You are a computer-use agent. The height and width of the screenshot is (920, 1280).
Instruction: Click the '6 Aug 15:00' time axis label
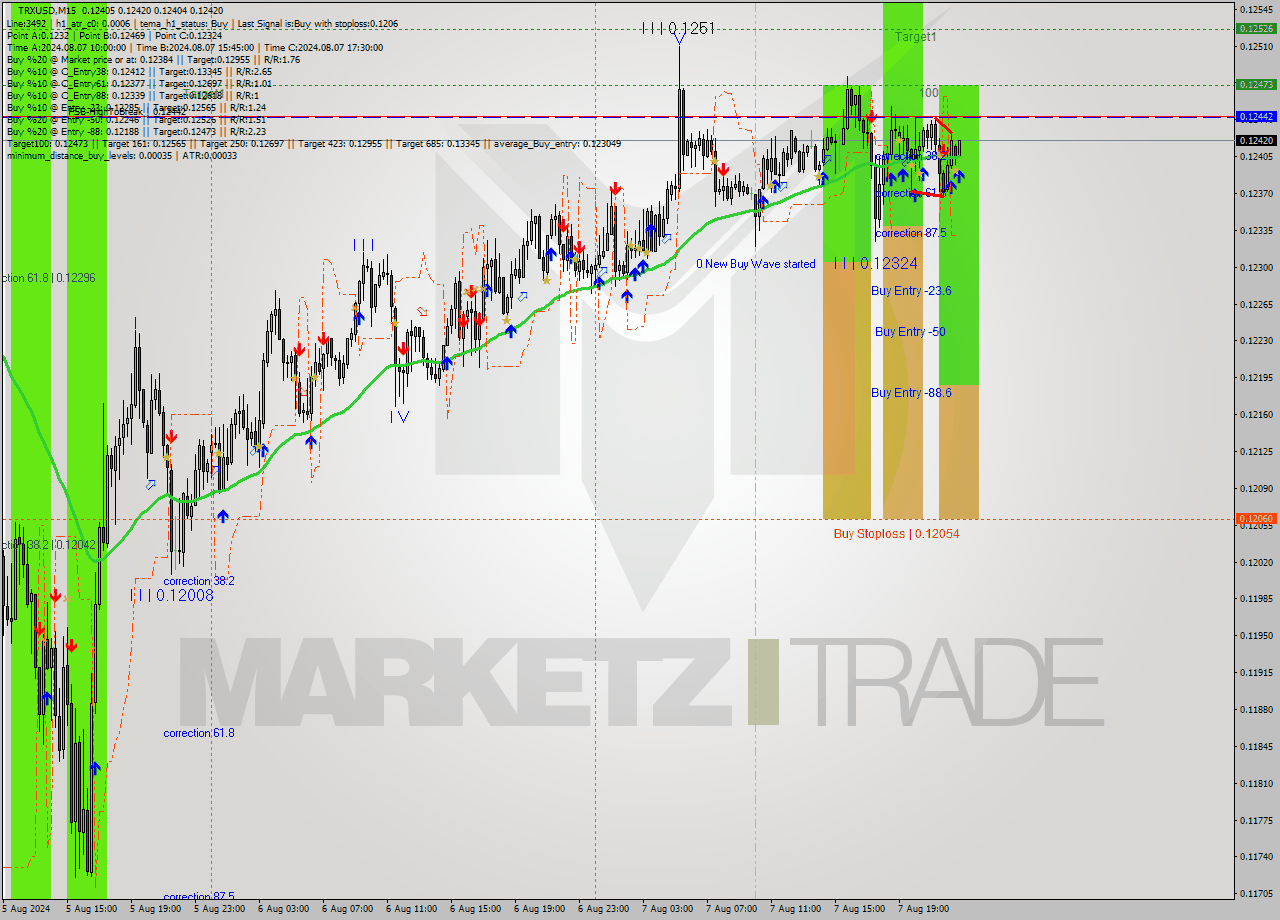click(476, 909)
